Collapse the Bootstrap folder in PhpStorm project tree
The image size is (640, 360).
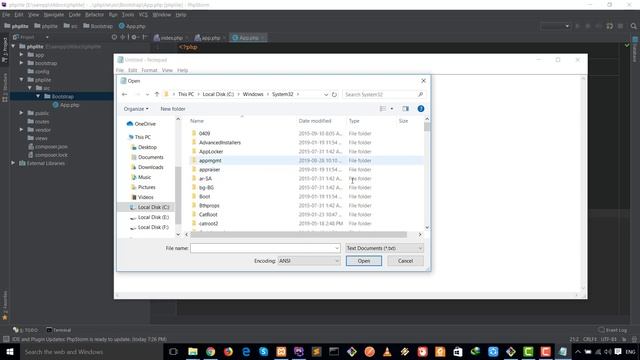38,96
